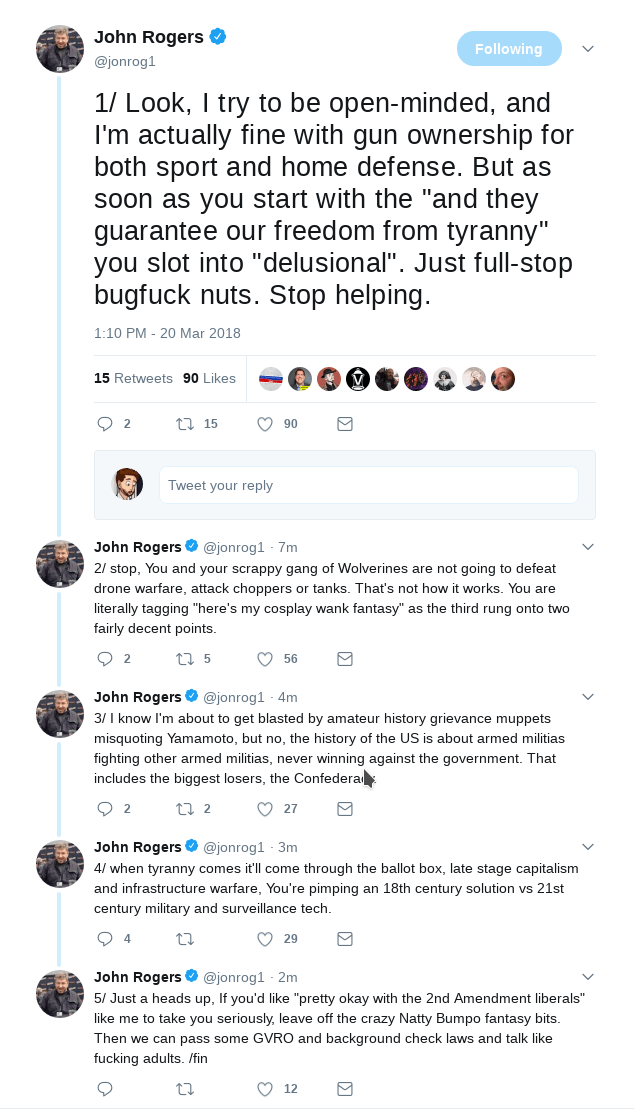The height and width of the screenshot is (1109, 634).
Task: View the 90 Likes list
Action: point(209,378)
